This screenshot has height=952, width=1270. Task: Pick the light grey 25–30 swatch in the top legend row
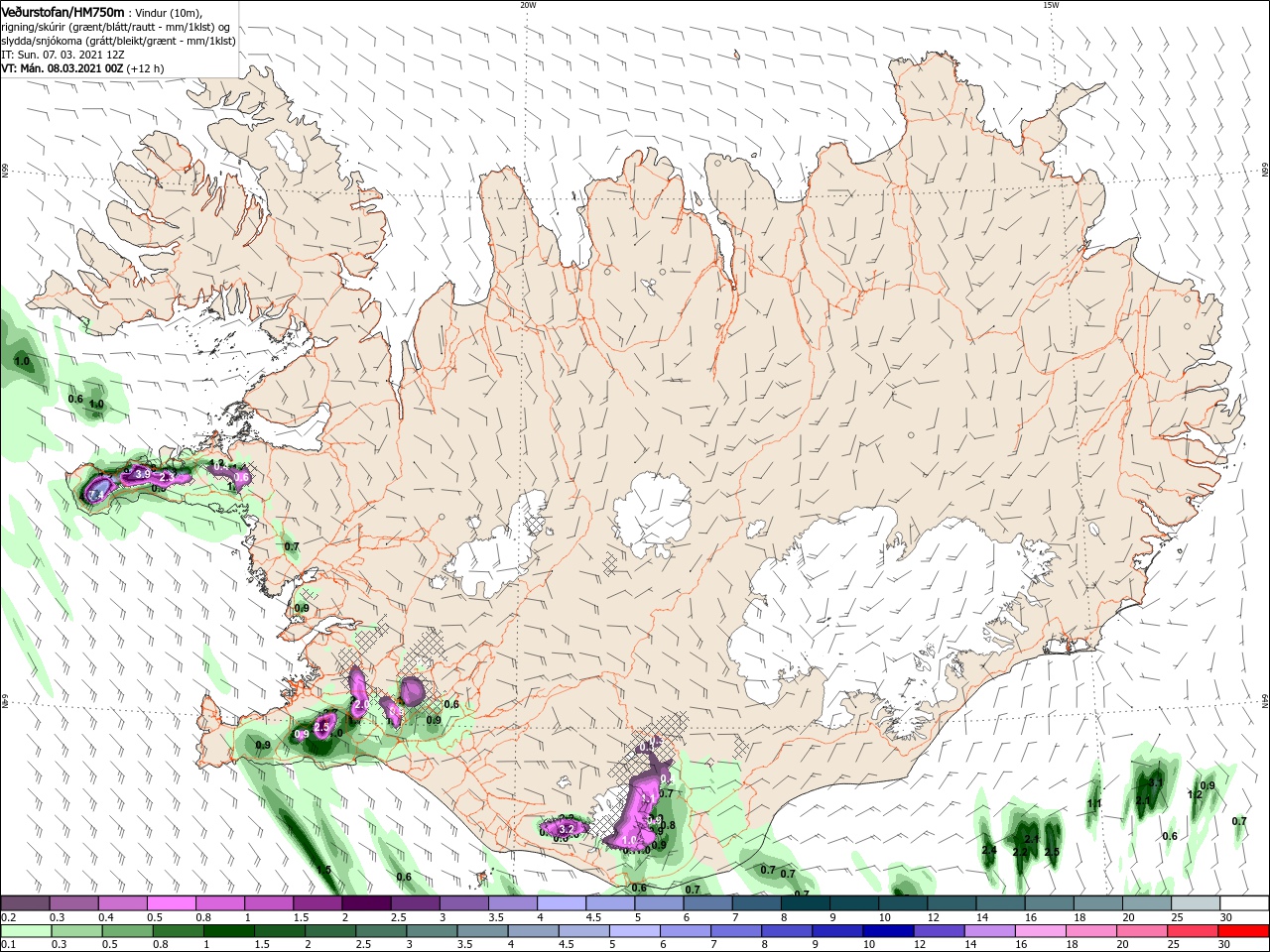pyautogui.click(x=1196, y=903)
